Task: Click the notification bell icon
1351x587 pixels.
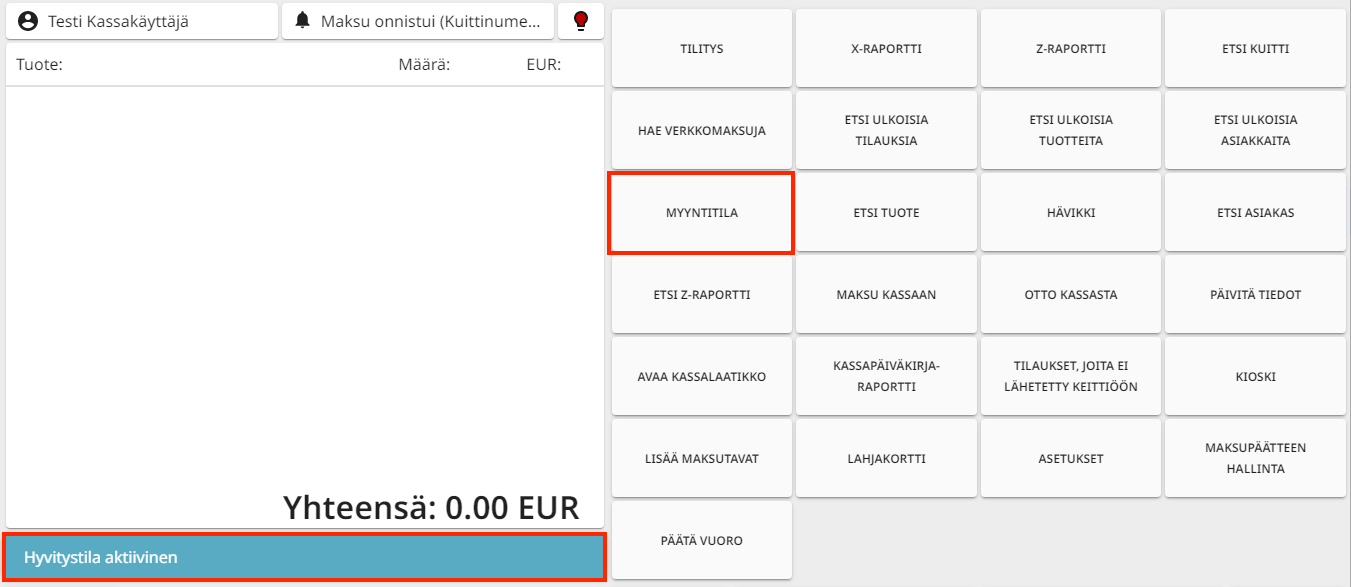Action: [303, 21]
